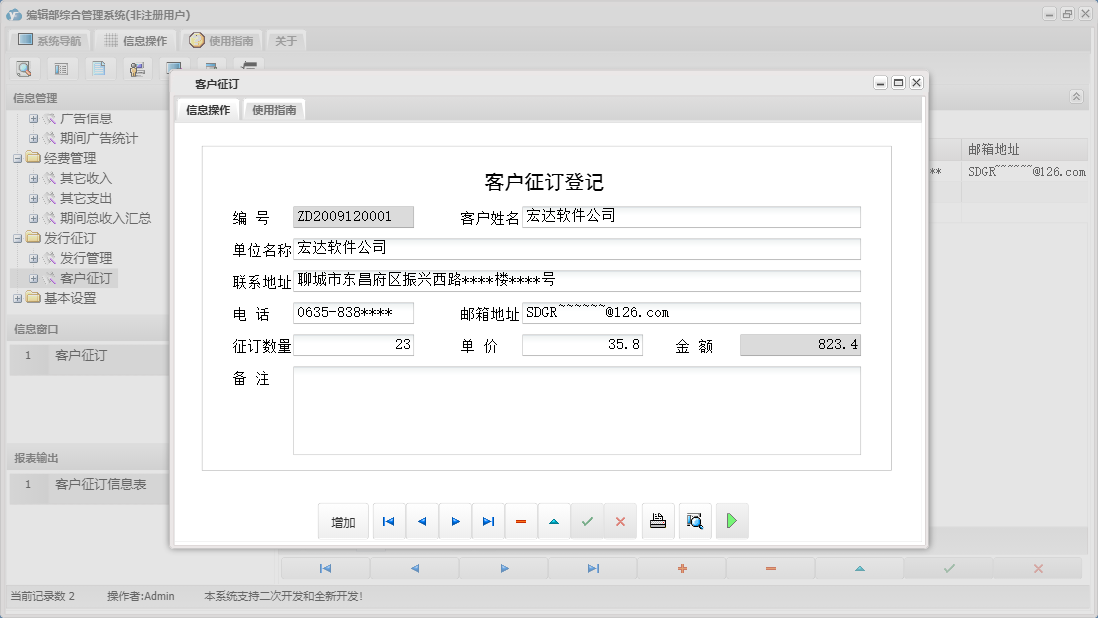
Task: Click the blue edit triangle icon
Action: tap(554, 520)
